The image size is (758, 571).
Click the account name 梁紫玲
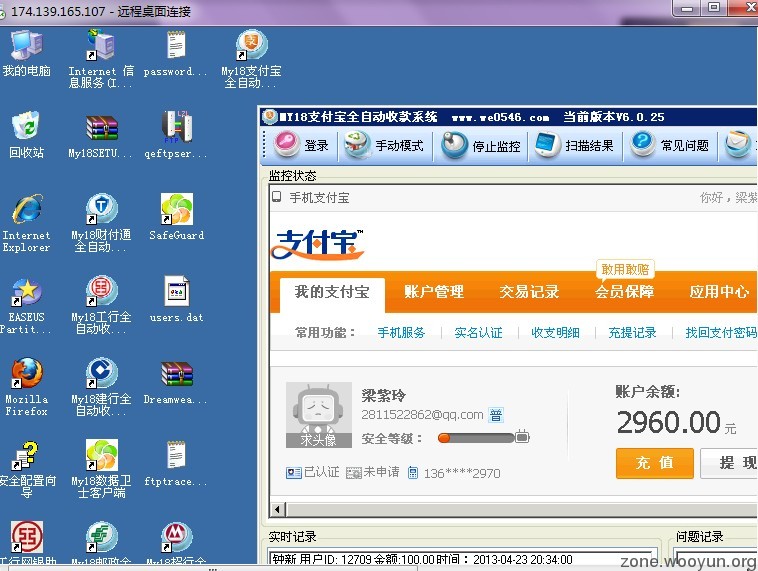[383, 395]
